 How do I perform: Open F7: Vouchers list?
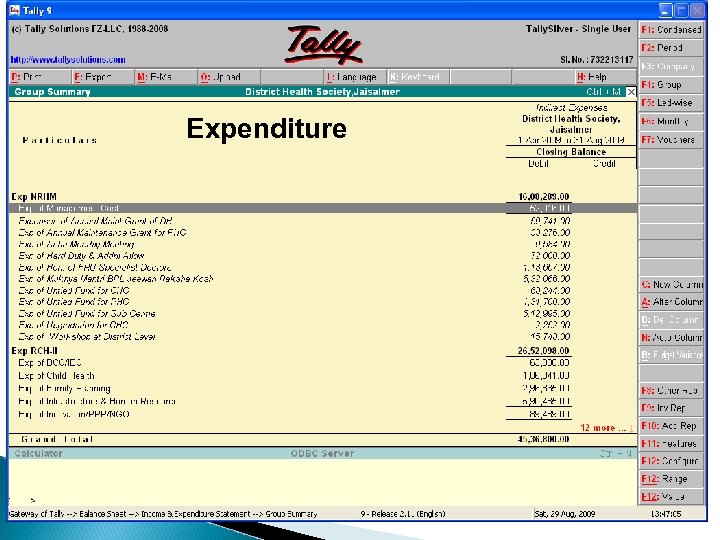671,140
